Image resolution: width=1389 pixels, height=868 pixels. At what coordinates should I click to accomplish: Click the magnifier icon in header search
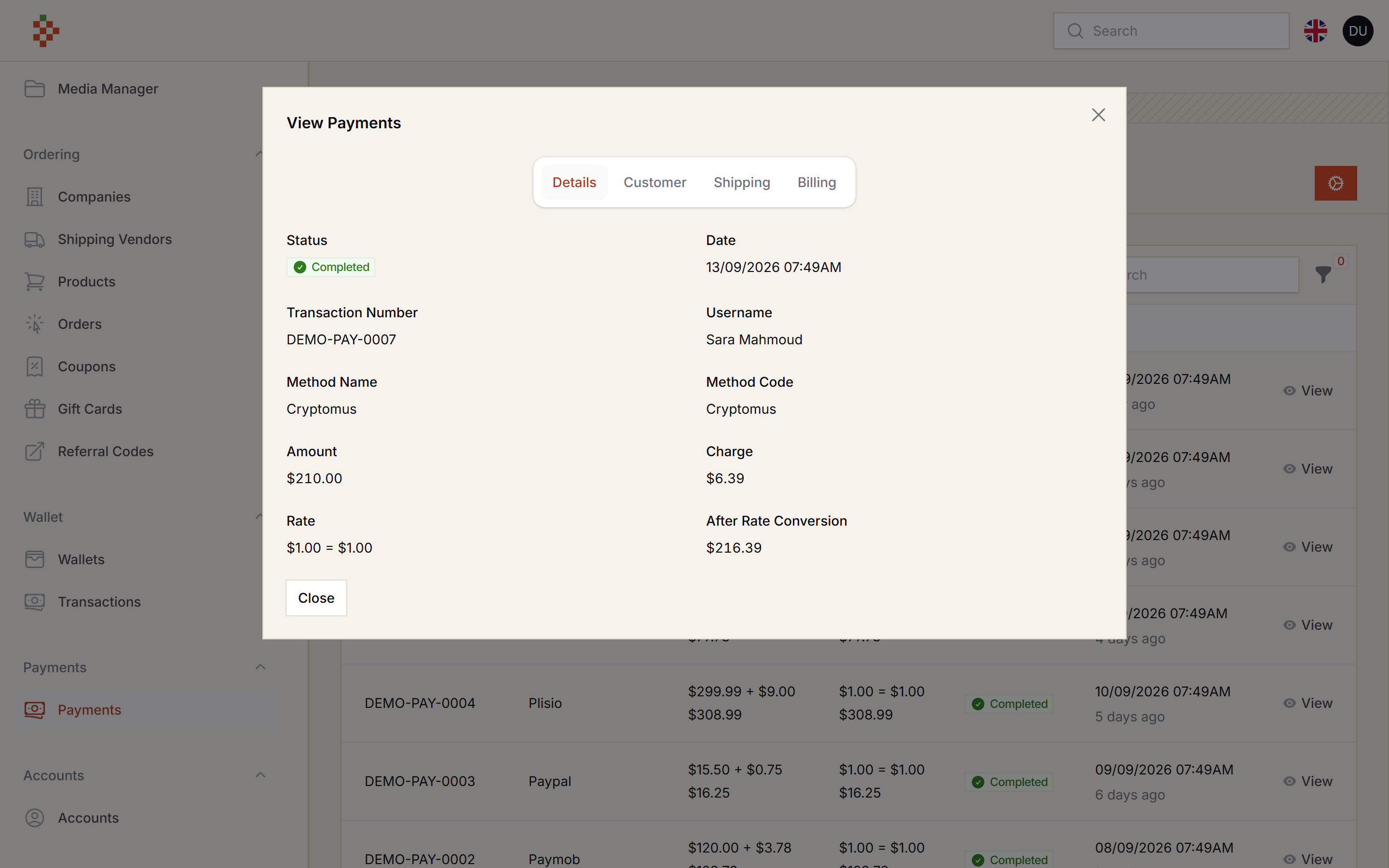pos(1075,31)
